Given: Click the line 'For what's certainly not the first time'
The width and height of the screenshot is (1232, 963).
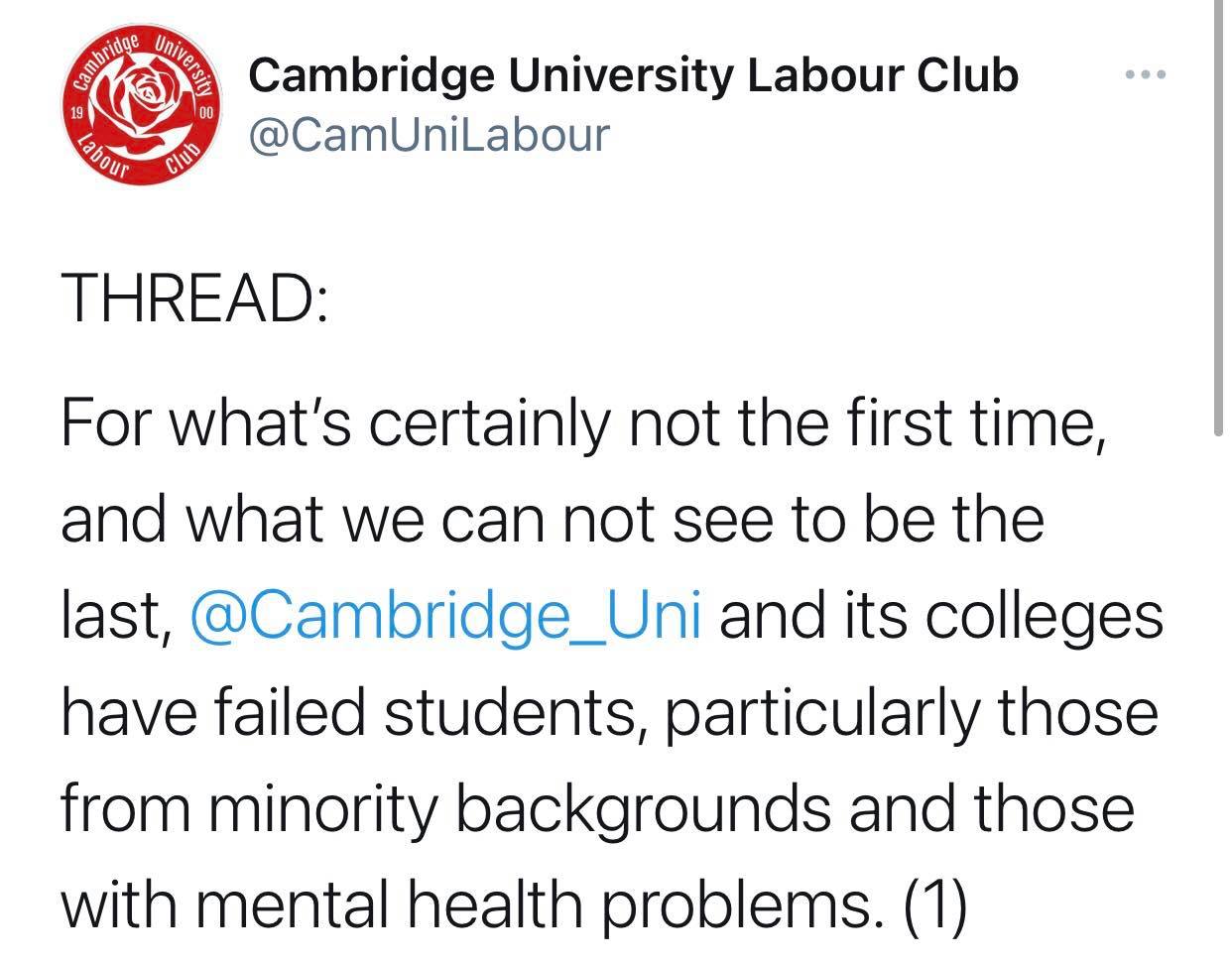Looking at the screenshot, I should pyautogui.click(x=583, y=423).
